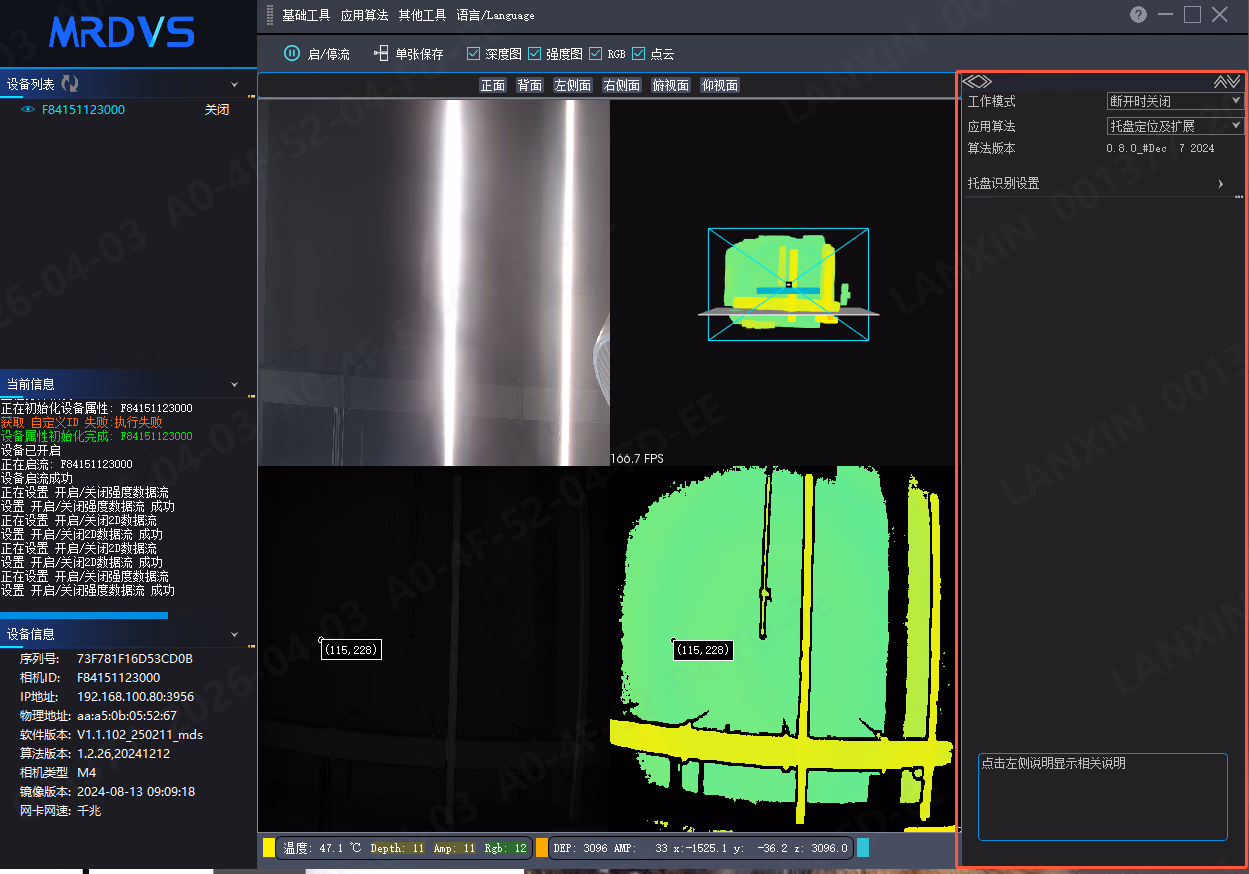Click the red log line 获取 自定义ID 失败
The width and height of the screenshot is (1249, 874).
pos(82,422)
